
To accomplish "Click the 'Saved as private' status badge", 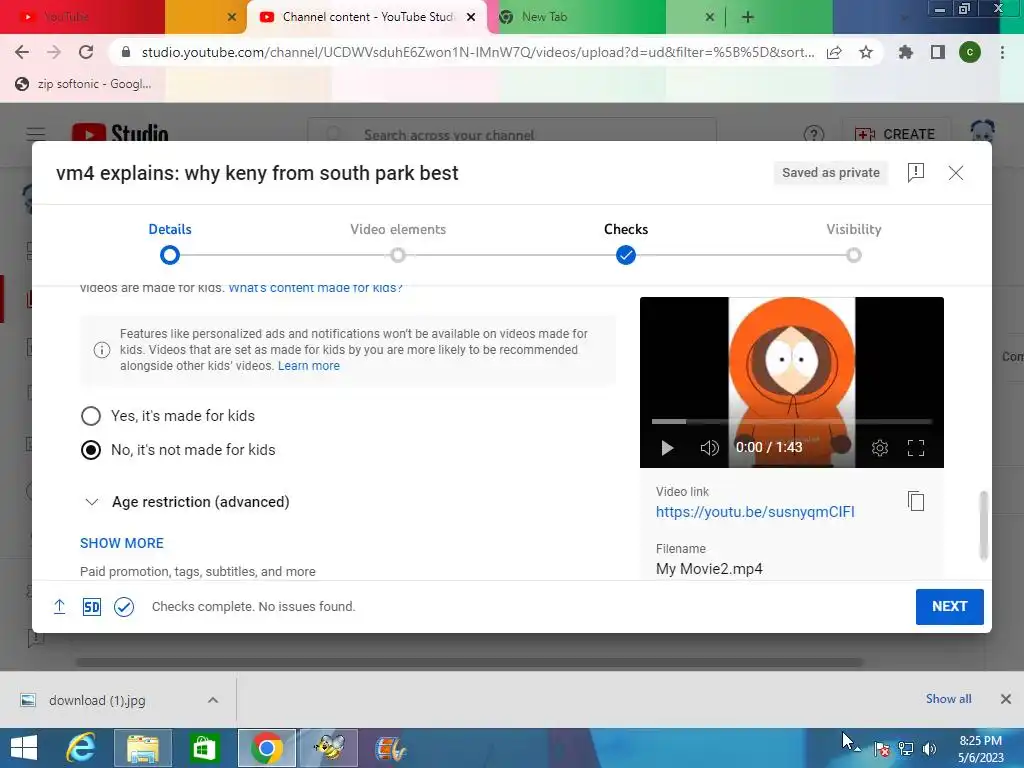I will tap(831, 172).
